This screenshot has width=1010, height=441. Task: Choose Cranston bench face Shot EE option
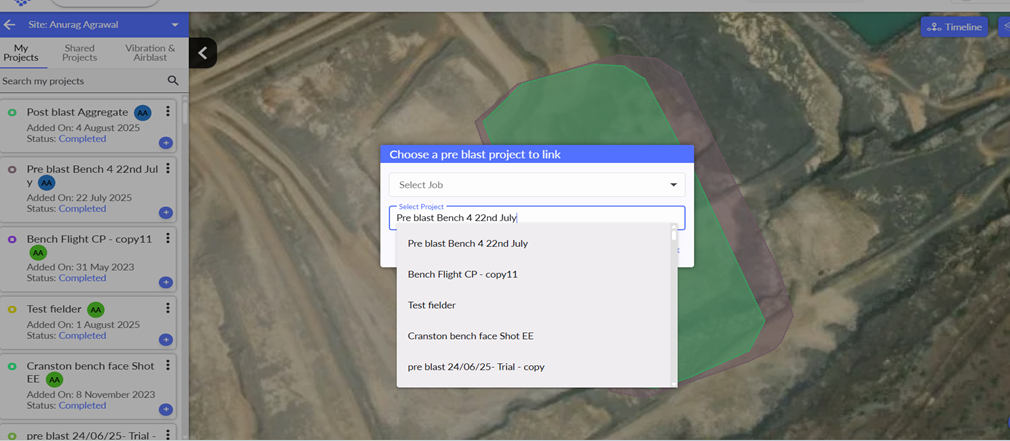point(534,336)
